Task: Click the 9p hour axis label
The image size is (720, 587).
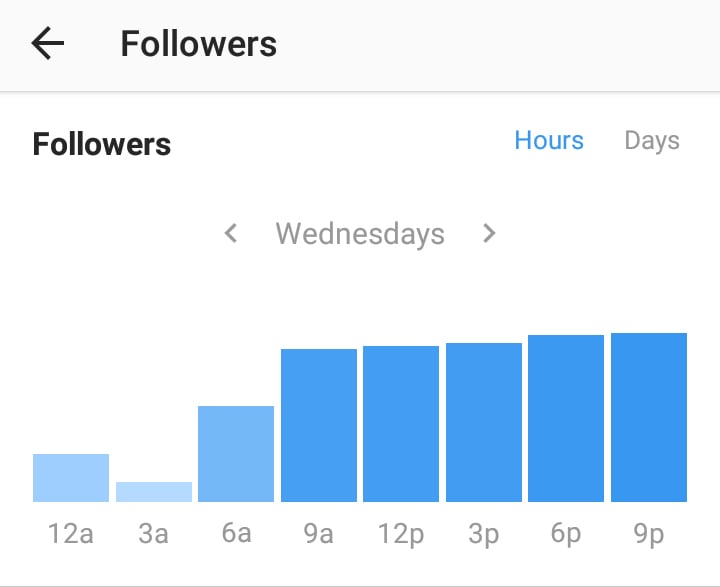Action: tap(649, 534)
